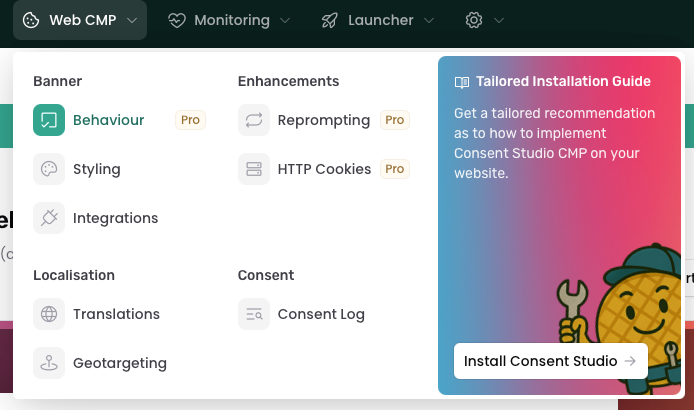Image resolution: width=694 pixels, height=410 pixels.
Task: Click the Consent section heading
Action: (x=266, y=275)
